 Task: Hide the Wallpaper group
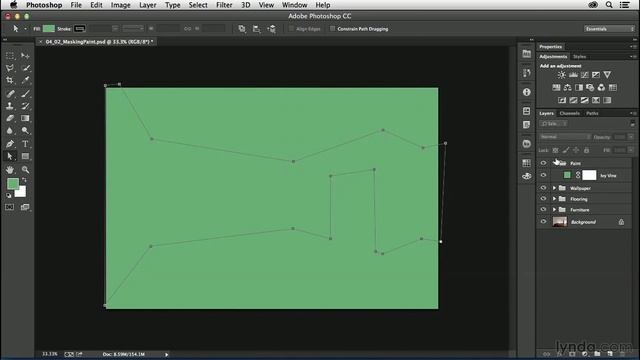(543, 188)
